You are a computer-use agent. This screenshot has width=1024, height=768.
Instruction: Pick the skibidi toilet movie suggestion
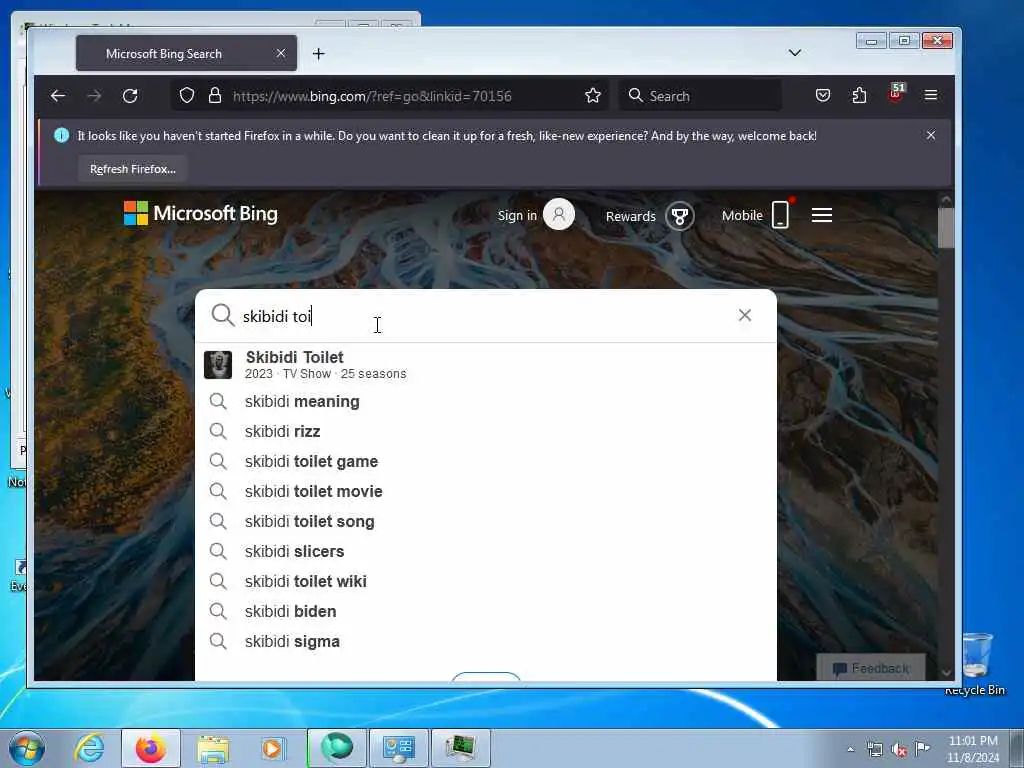486,491
